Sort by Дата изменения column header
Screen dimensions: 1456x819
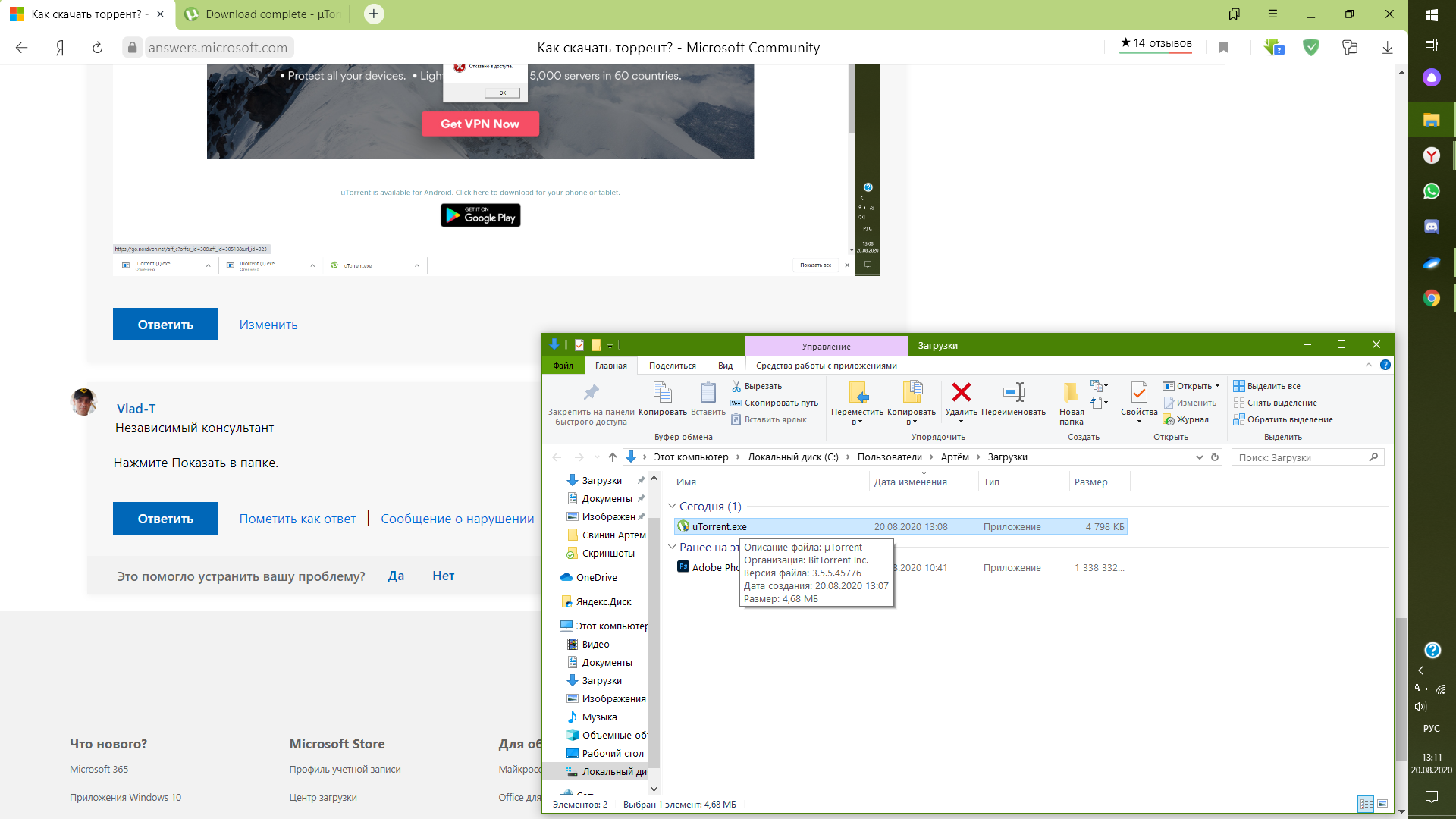pyautogui.click(x=910, y=482)
